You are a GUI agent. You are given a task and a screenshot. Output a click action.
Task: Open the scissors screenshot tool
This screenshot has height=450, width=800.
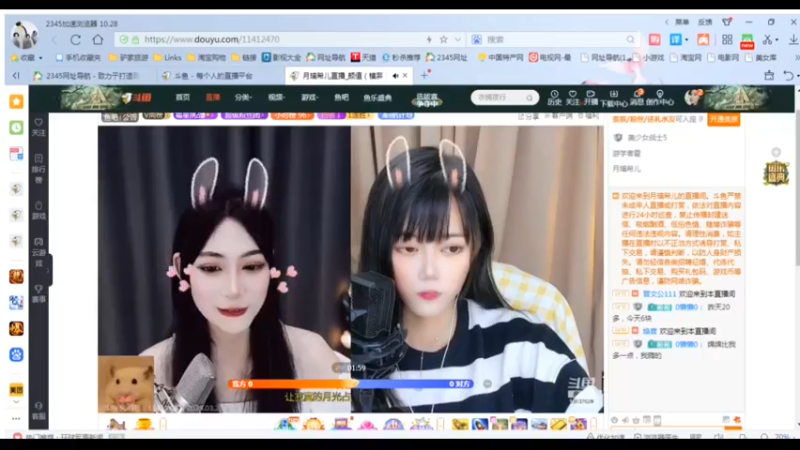pos(767,39)
